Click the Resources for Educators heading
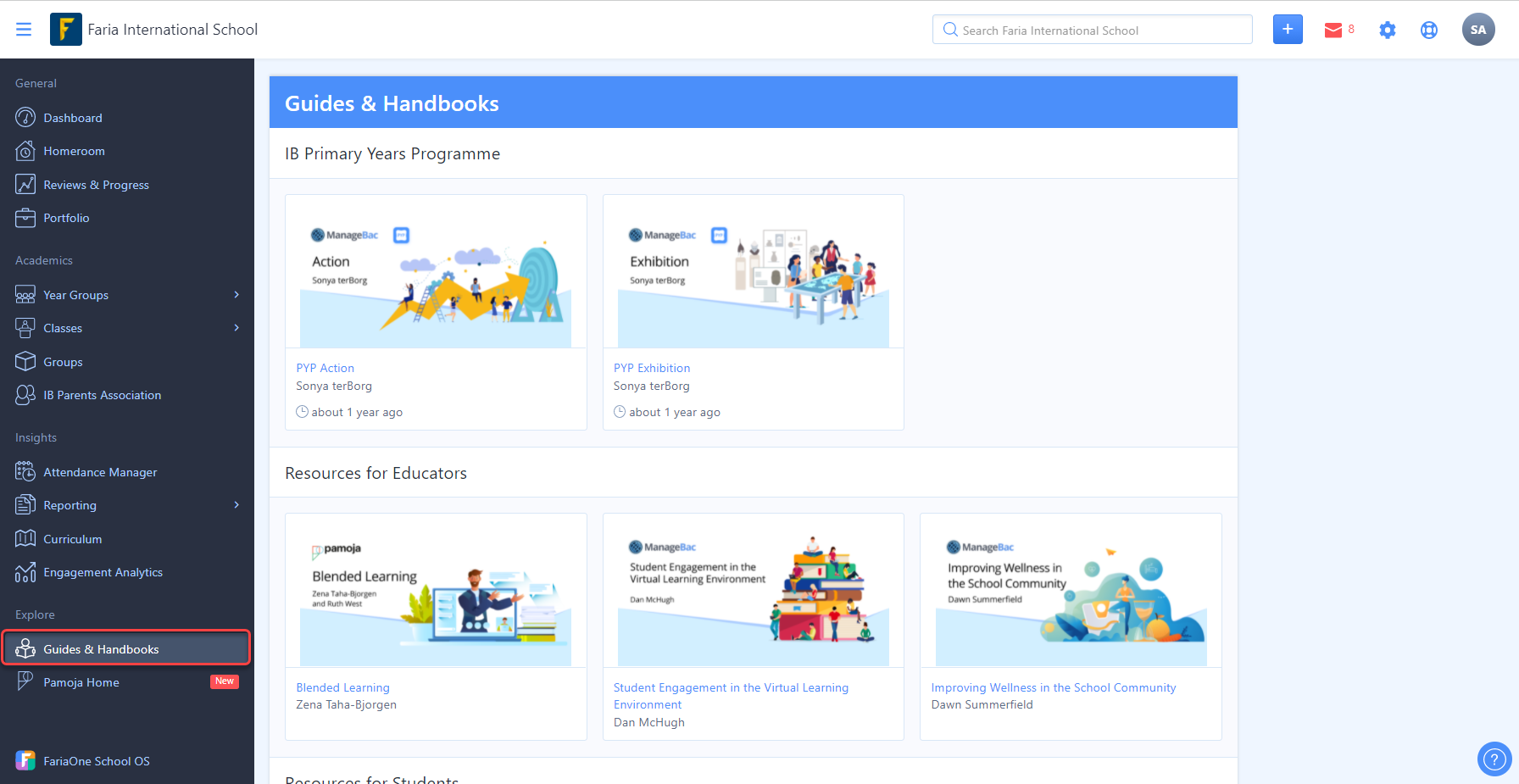Screen dimensions: 1519x784 point(376,473)
